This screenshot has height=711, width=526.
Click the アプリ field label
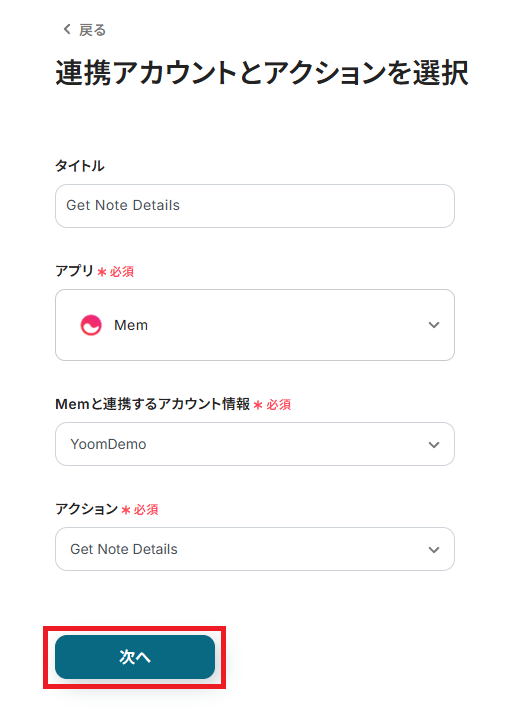[x=74, y=271]
